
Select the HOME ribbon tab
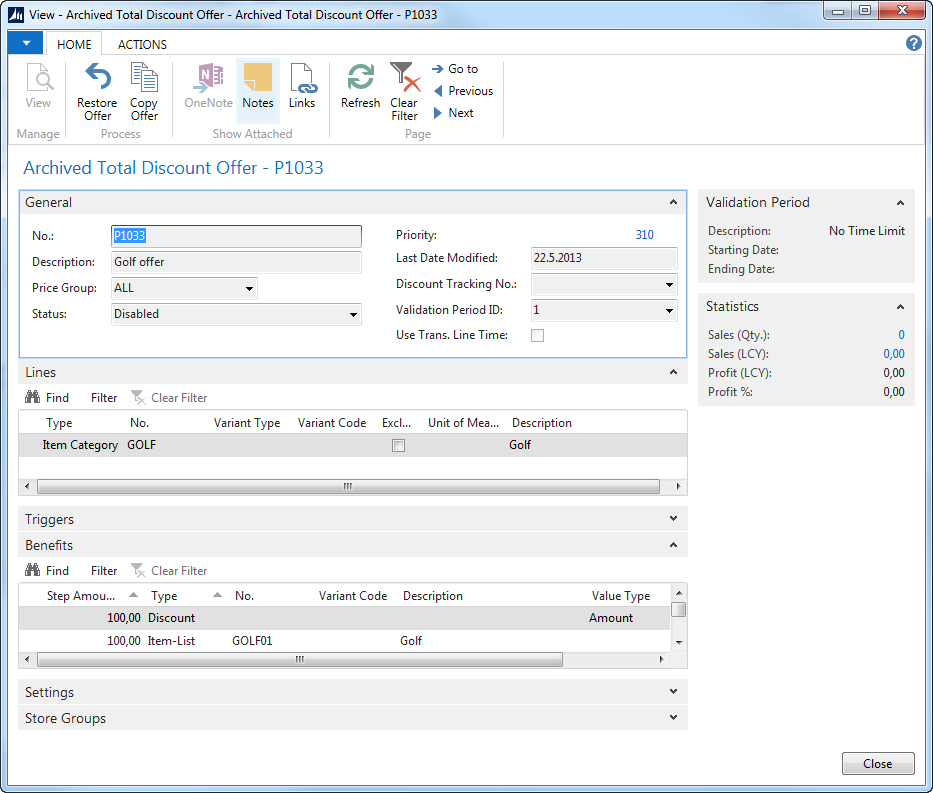point(74,44)
